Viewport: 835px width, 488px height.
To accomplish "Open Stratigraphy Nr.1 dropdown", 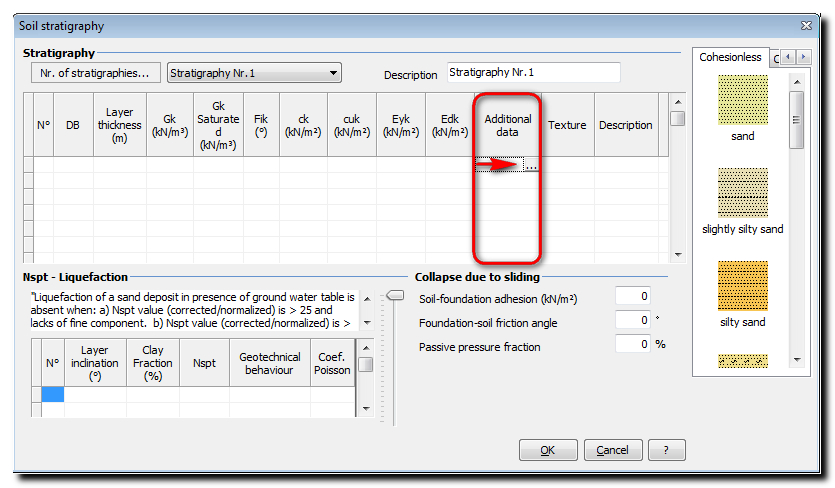I will point(254,73).
